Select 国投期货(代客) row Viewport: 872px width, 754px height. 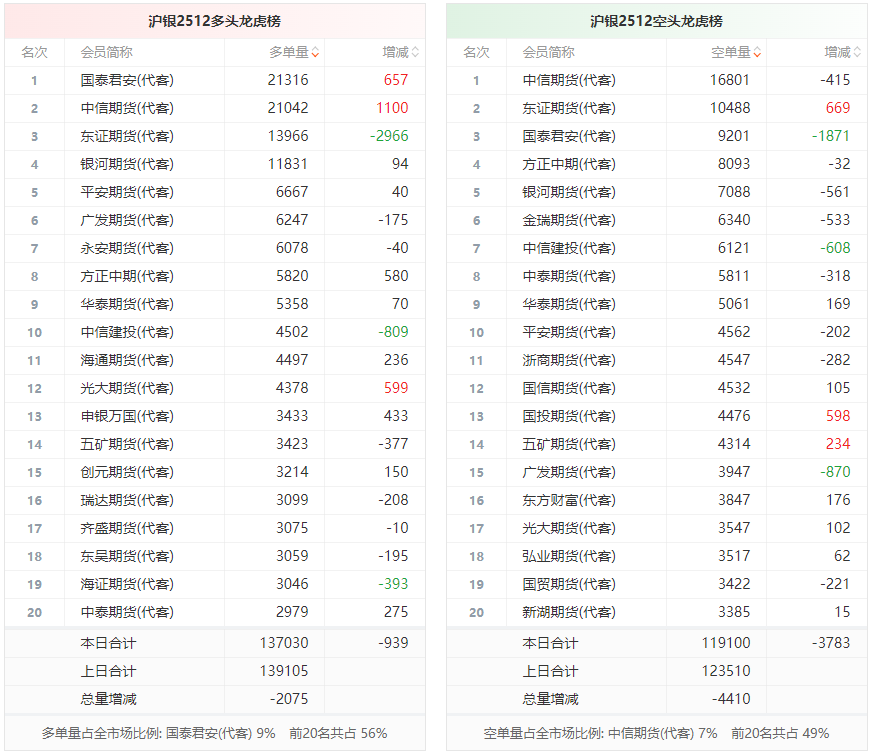tap(657, 416)
